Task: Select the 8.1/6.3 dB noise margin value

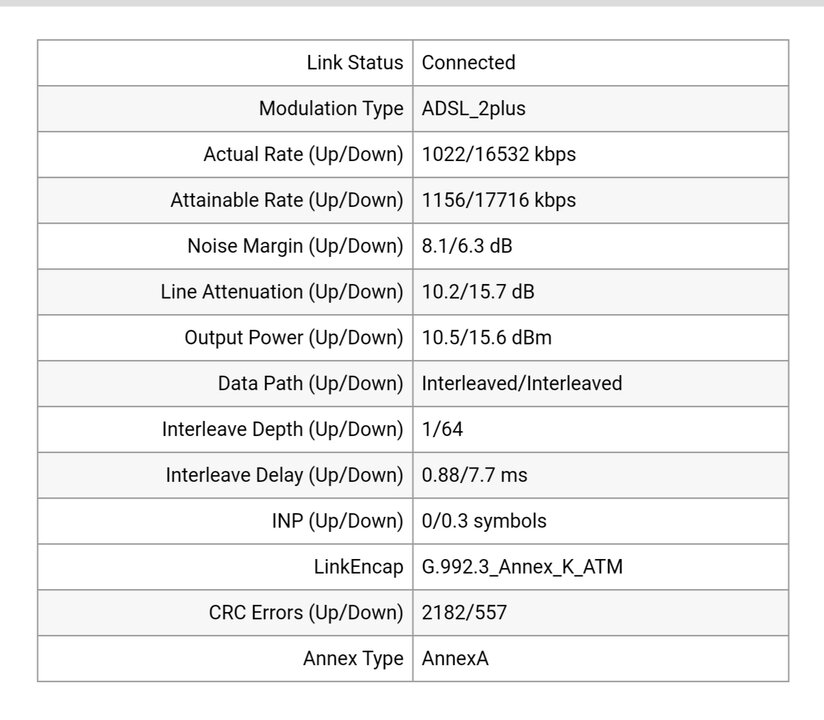Action: coord(467,246)
